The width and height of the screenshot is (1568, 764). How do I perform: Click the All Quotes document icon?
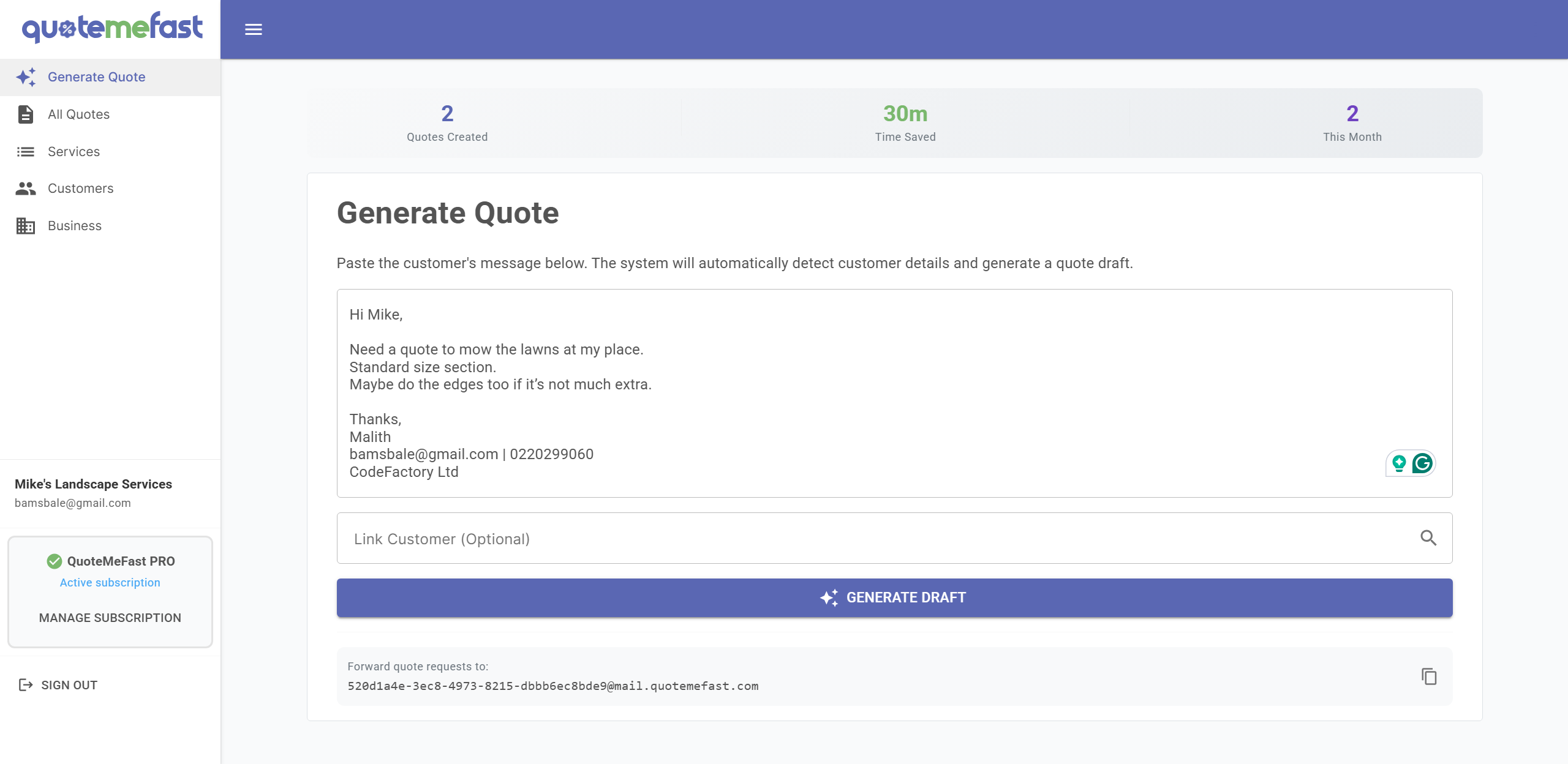point(26,114)
